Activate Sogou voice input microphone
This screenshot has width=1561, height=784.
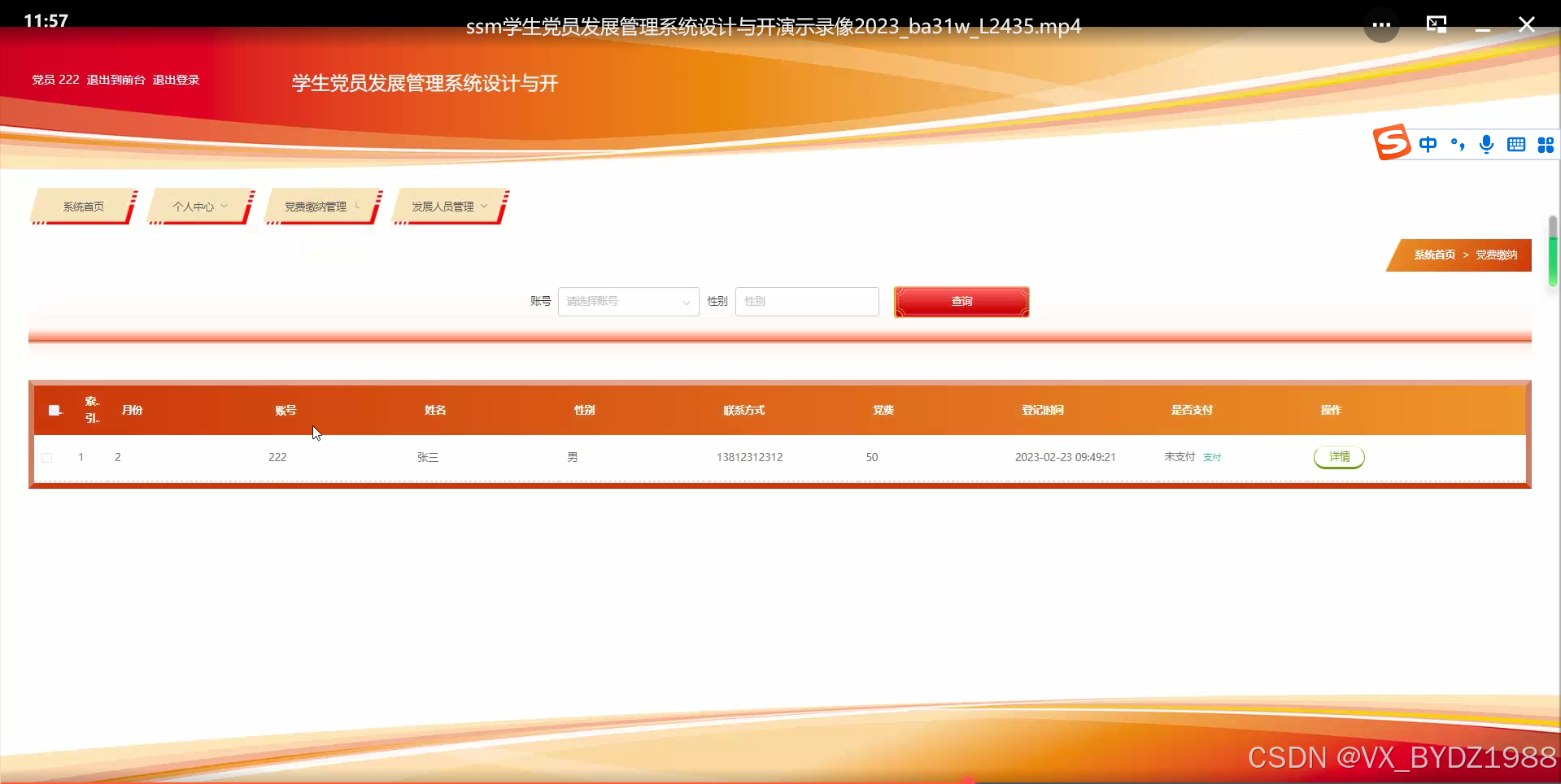[x=1486, y=145]
